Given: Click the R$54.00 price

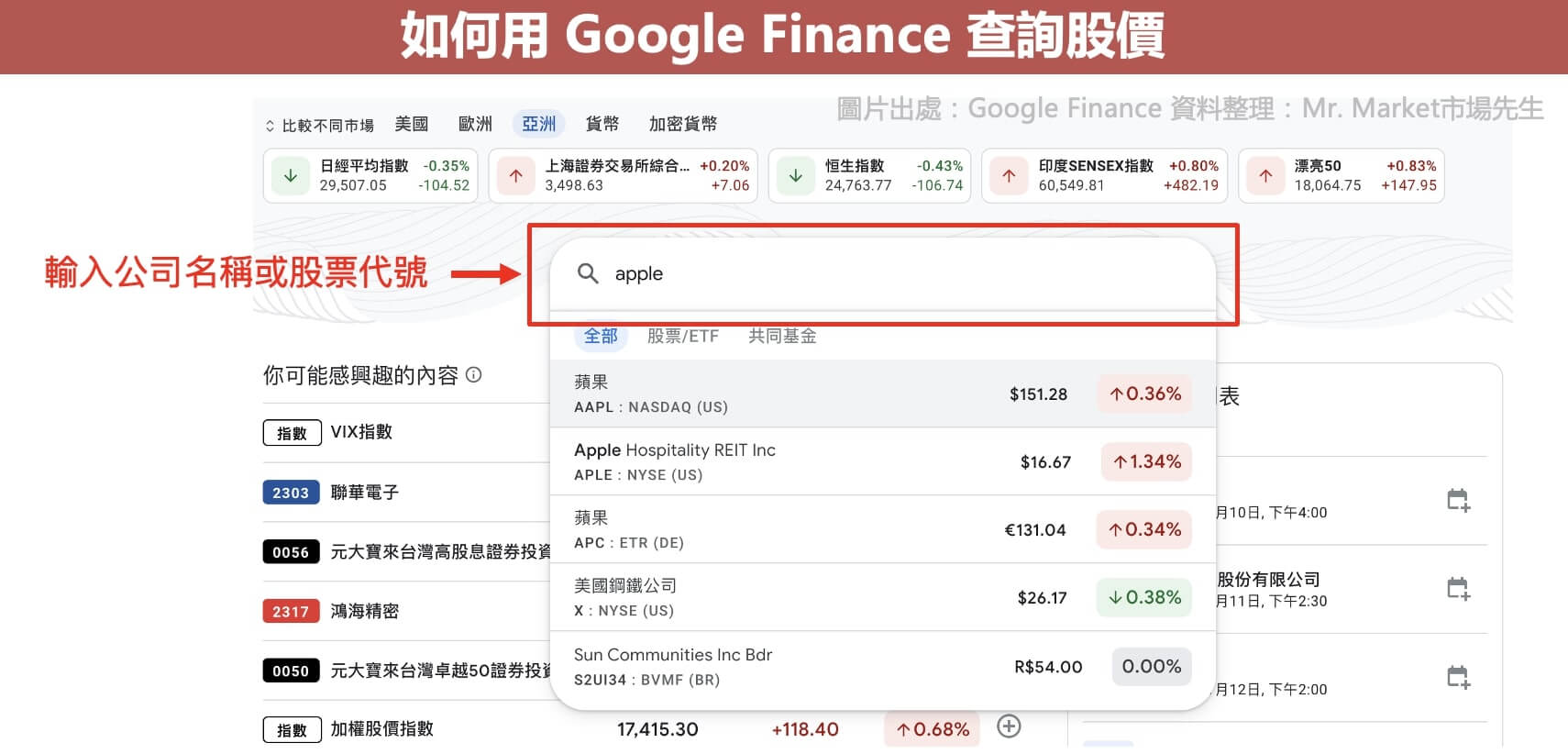Looking at the screenshot, I should tap(1048, 667).
